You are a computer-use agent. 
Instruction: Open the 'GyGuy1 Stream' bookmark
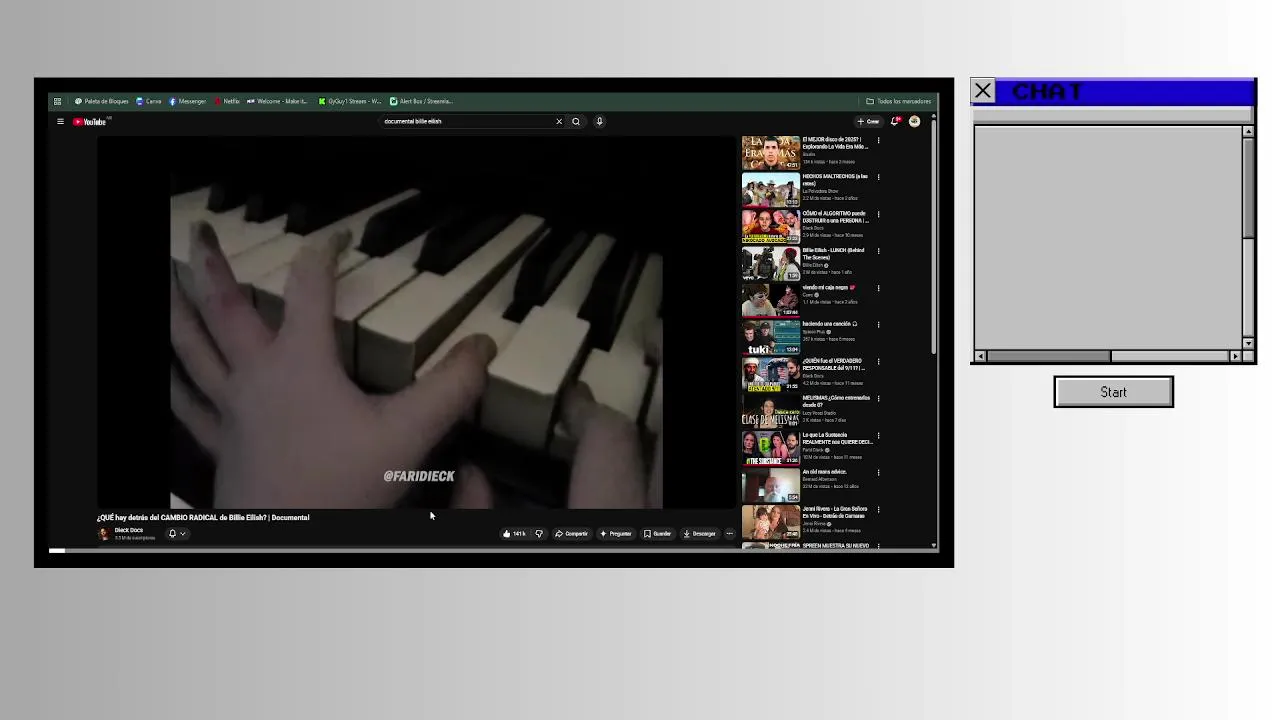click(349, 101)
